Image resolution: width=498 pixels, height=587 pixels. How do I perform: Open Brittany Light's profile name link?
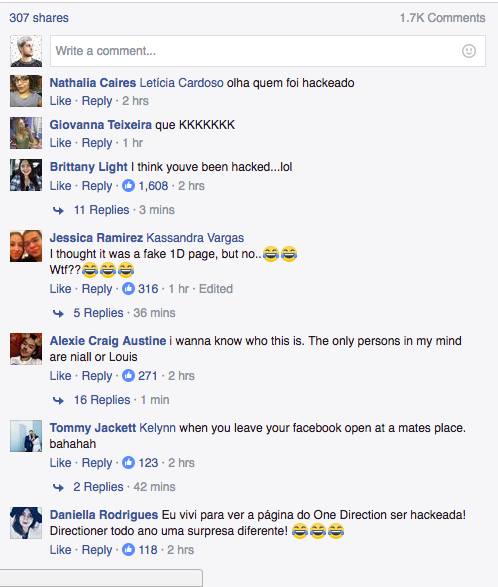88,167
